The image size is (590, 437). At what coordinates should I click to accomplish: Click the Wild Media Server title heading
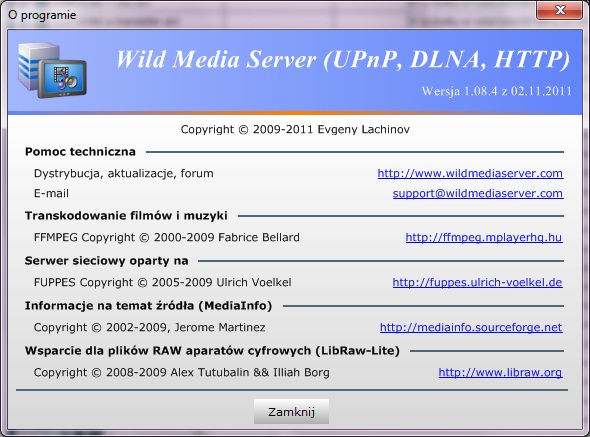[343, 59]
